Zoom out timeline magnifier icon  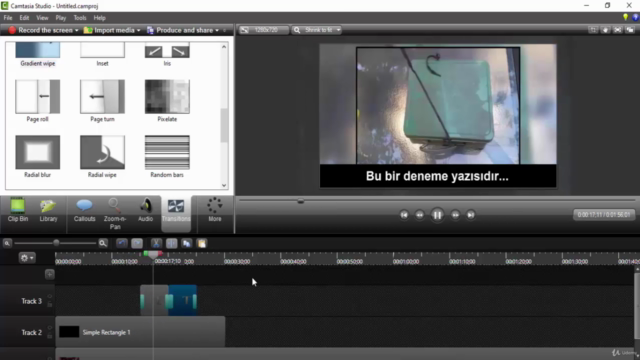tap(7, 243)
